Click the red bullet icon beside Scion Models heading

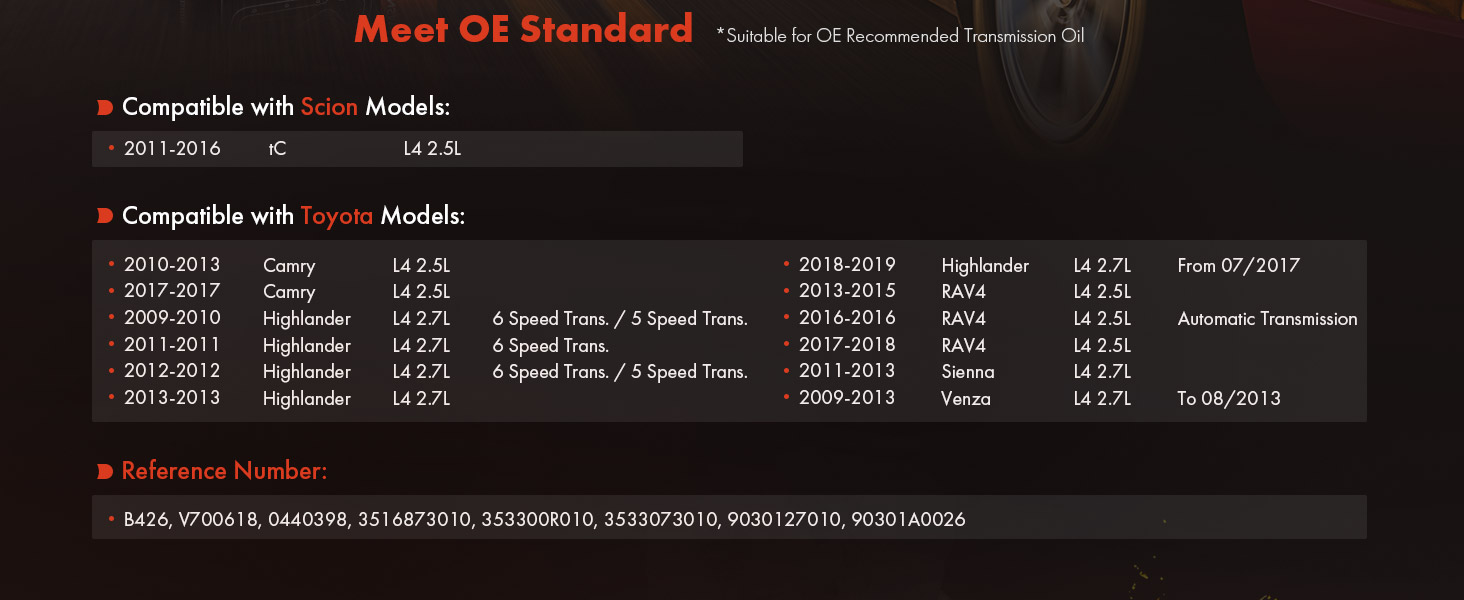tap(104, 107)
